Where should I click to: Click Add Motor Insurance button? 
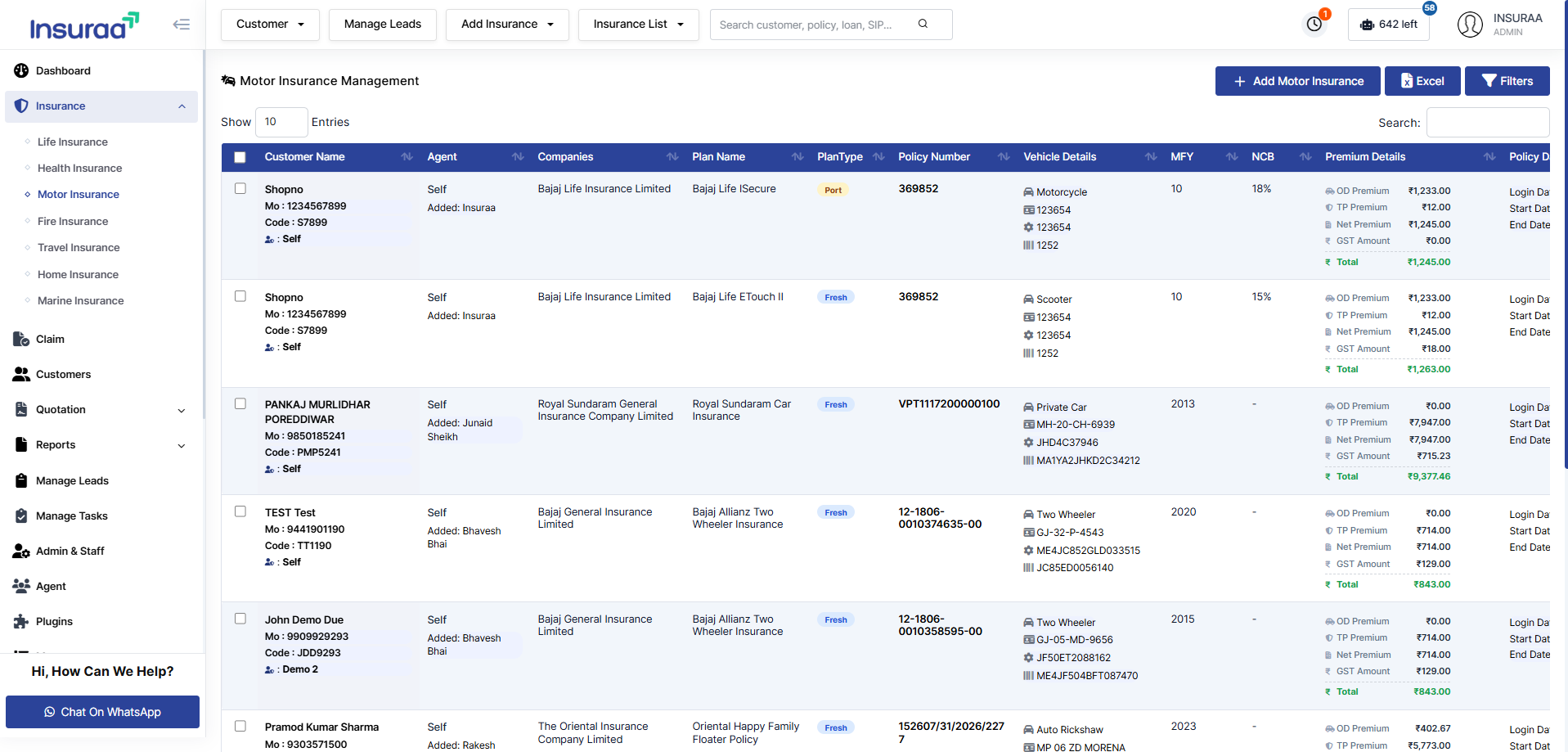pos(1297,81)
